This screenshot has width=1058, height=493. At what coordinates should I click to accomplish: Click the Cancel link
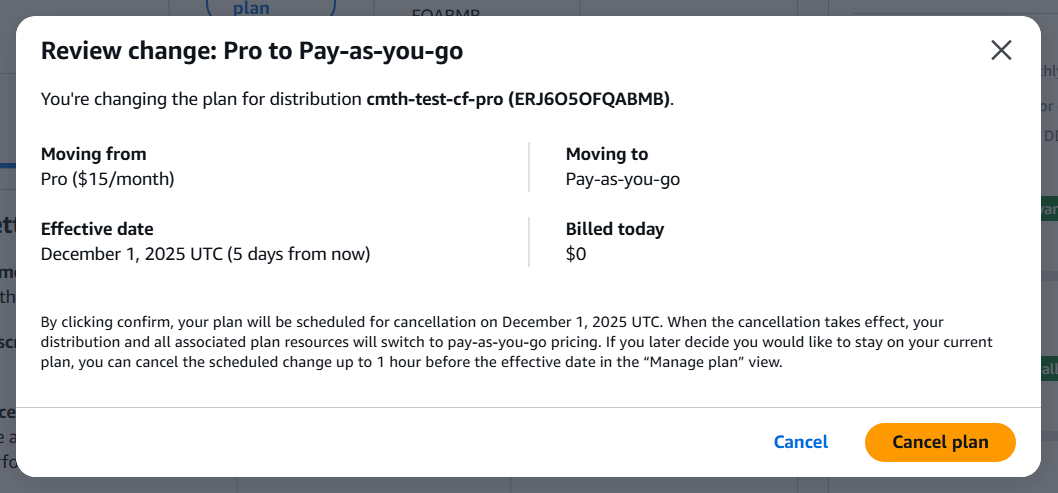(x=800, y=442)
